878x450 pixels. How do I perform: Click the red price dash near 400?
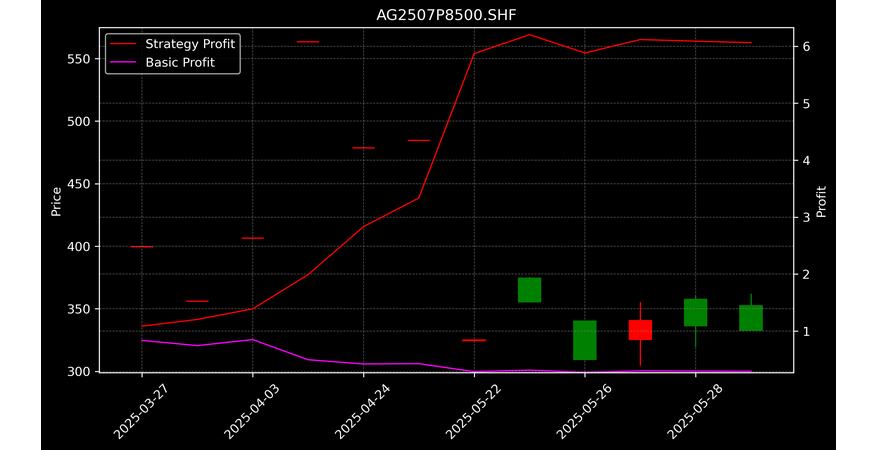pyautogui.click(x=142, y=247)
